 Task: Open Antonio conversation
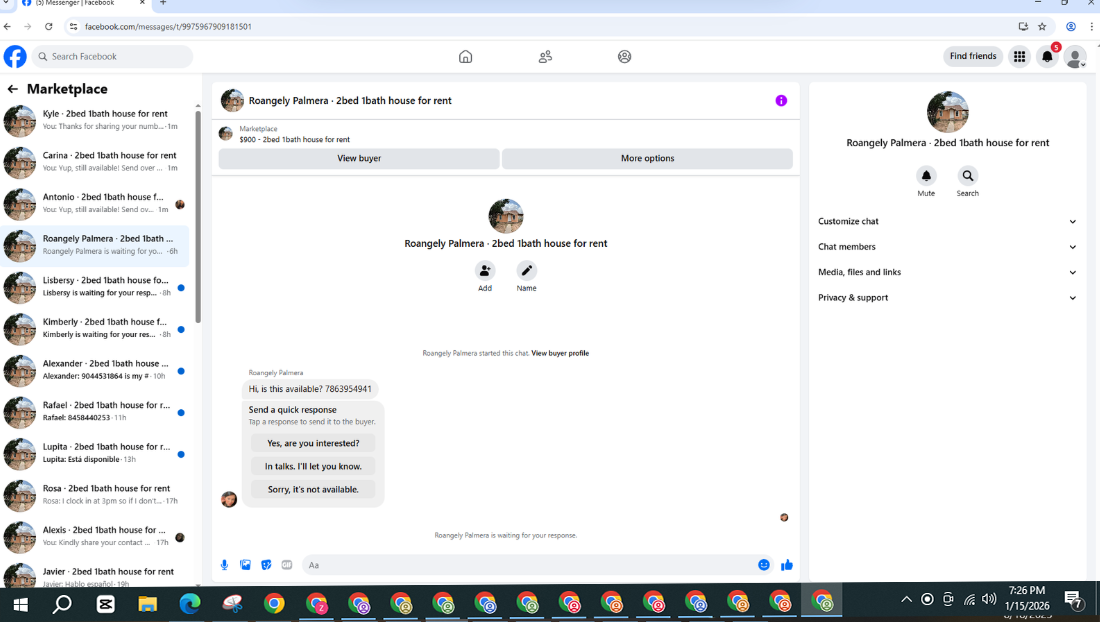(x=95, y=203)
